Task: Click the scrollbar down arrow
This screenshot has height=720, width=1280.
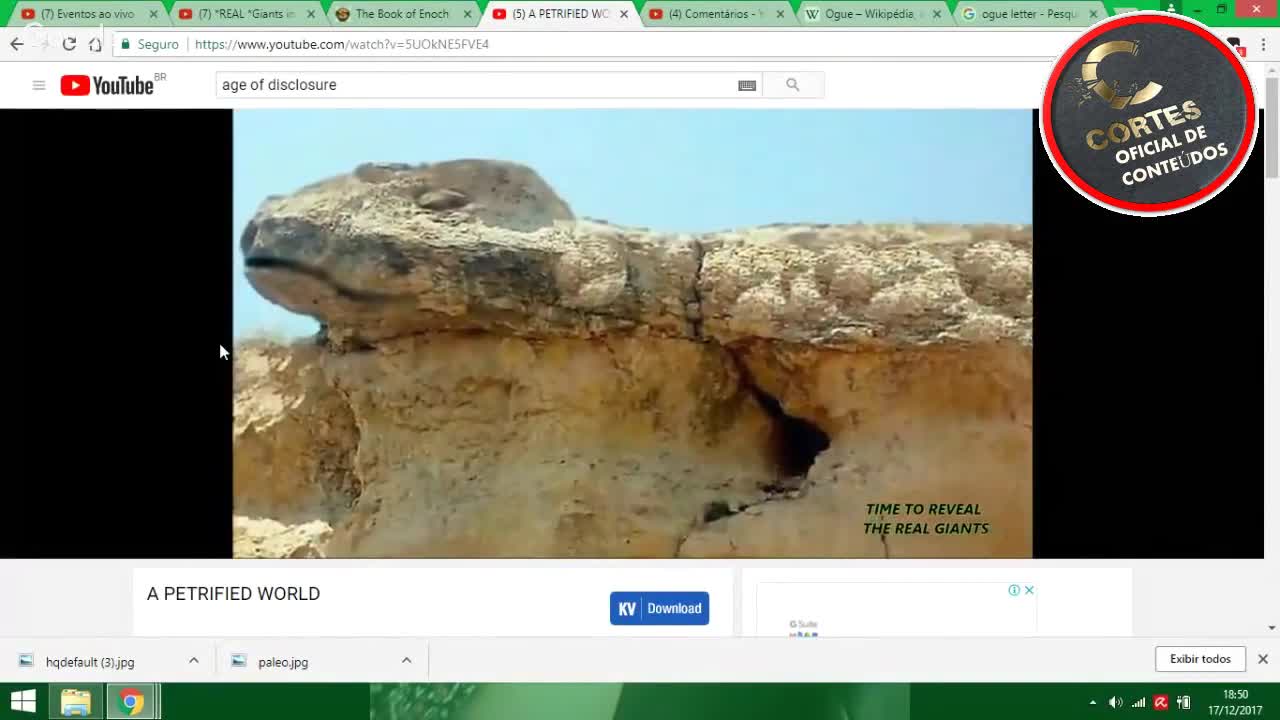Action: click(1272, 627)
